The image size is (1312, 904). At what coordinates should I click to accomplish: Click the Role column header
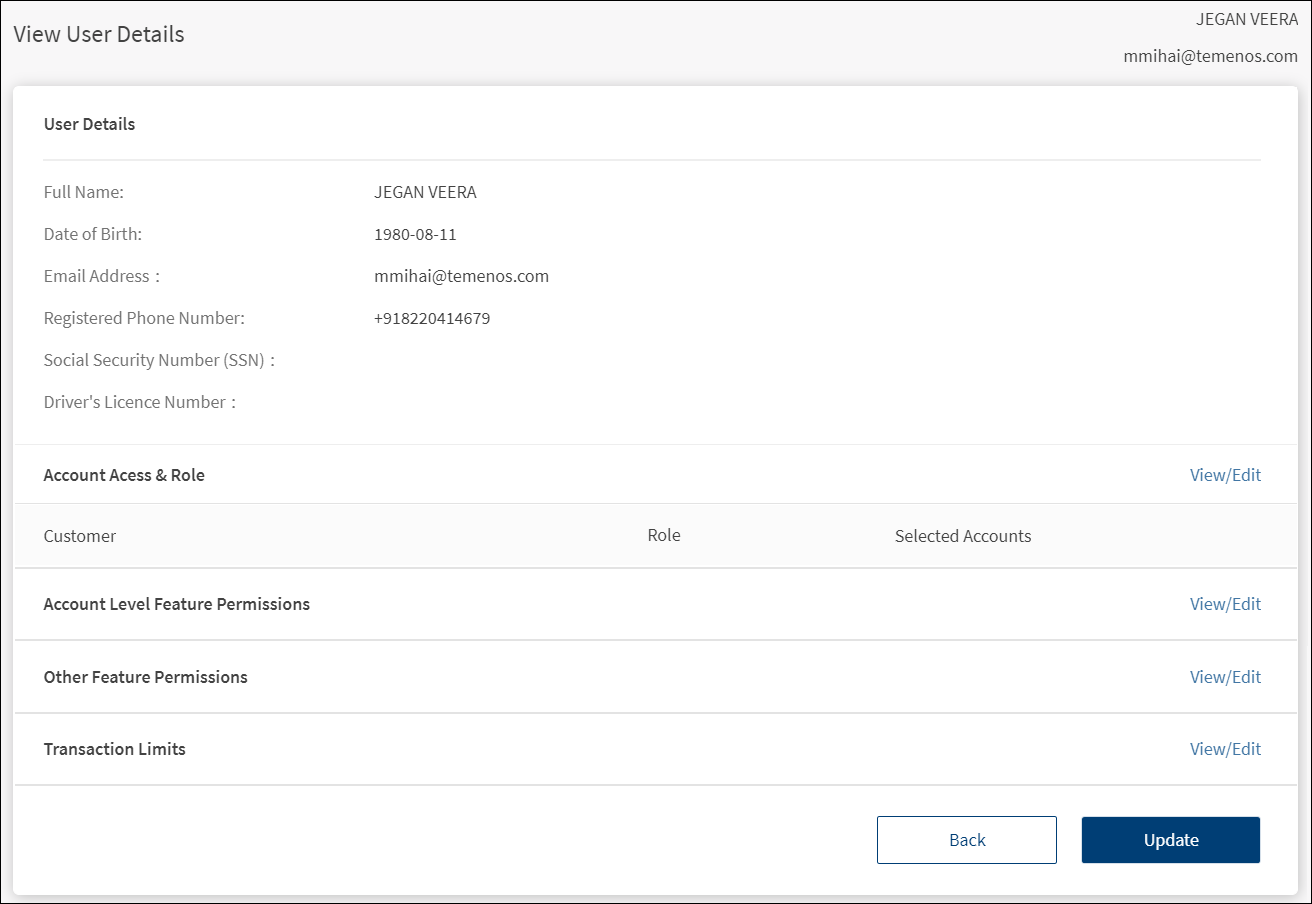pyautogui.click(x=664, y=535)
